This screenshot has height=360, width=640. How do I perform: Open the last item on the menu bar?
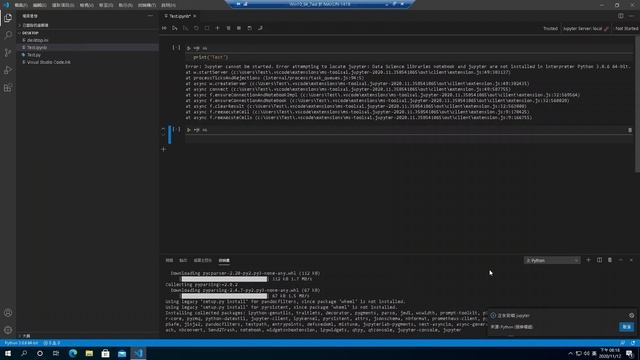coord(168,5)
